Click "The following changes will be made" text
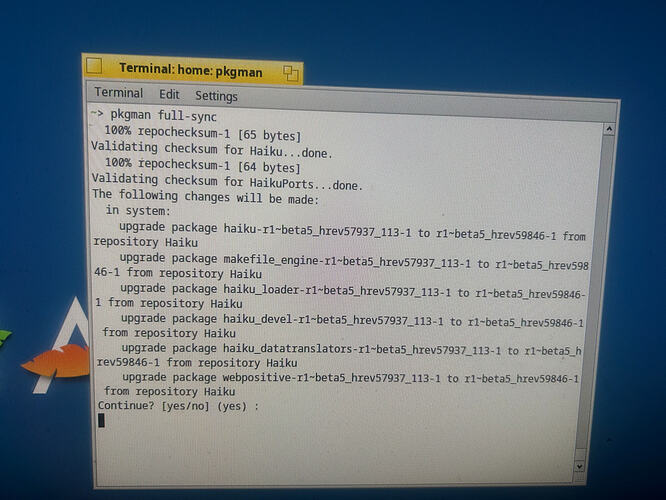 click(206, 197)
